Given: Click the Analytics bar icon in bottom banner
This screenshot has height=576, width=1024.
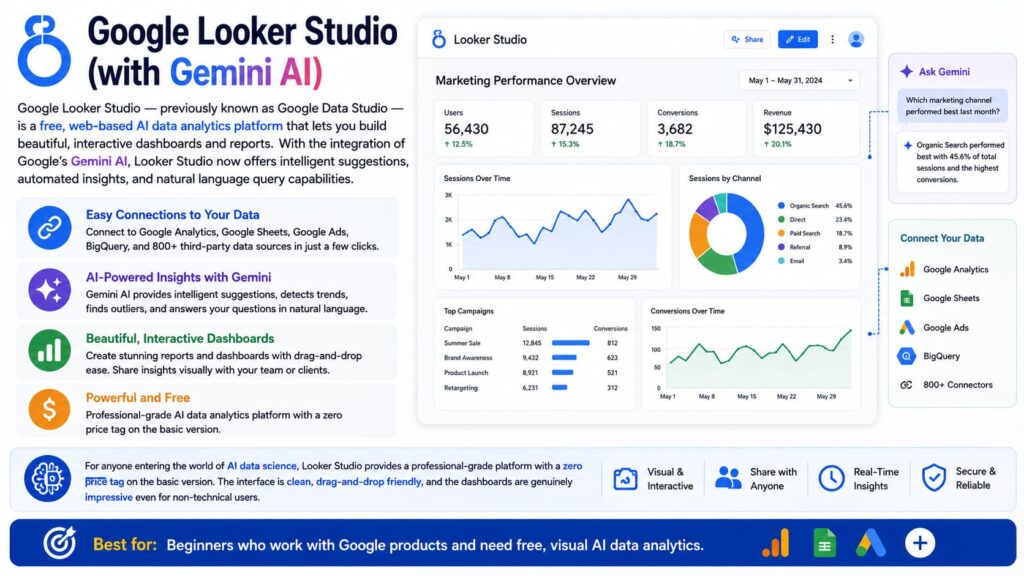Looking at the screenshot, I should point(776,543).
